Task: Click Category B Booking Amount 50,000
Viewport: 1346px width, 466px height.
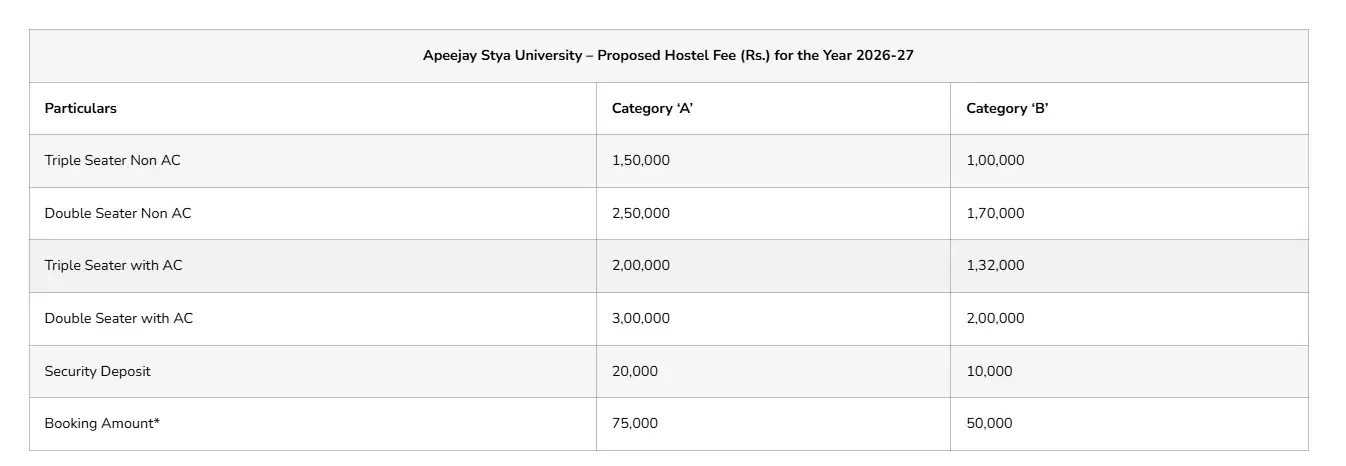Action: tap(988, 423)
